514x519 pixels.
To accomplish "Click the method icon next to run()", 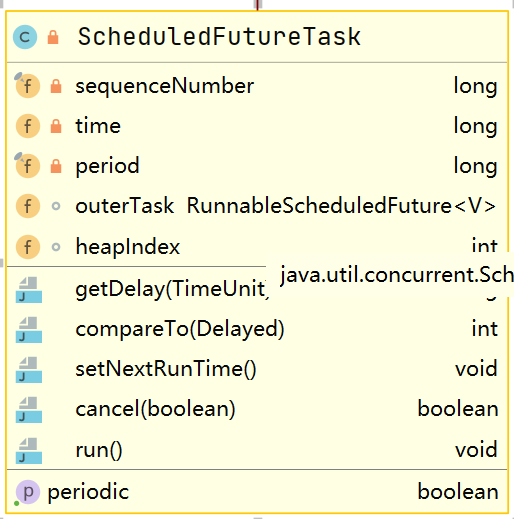I will point(29,450).
